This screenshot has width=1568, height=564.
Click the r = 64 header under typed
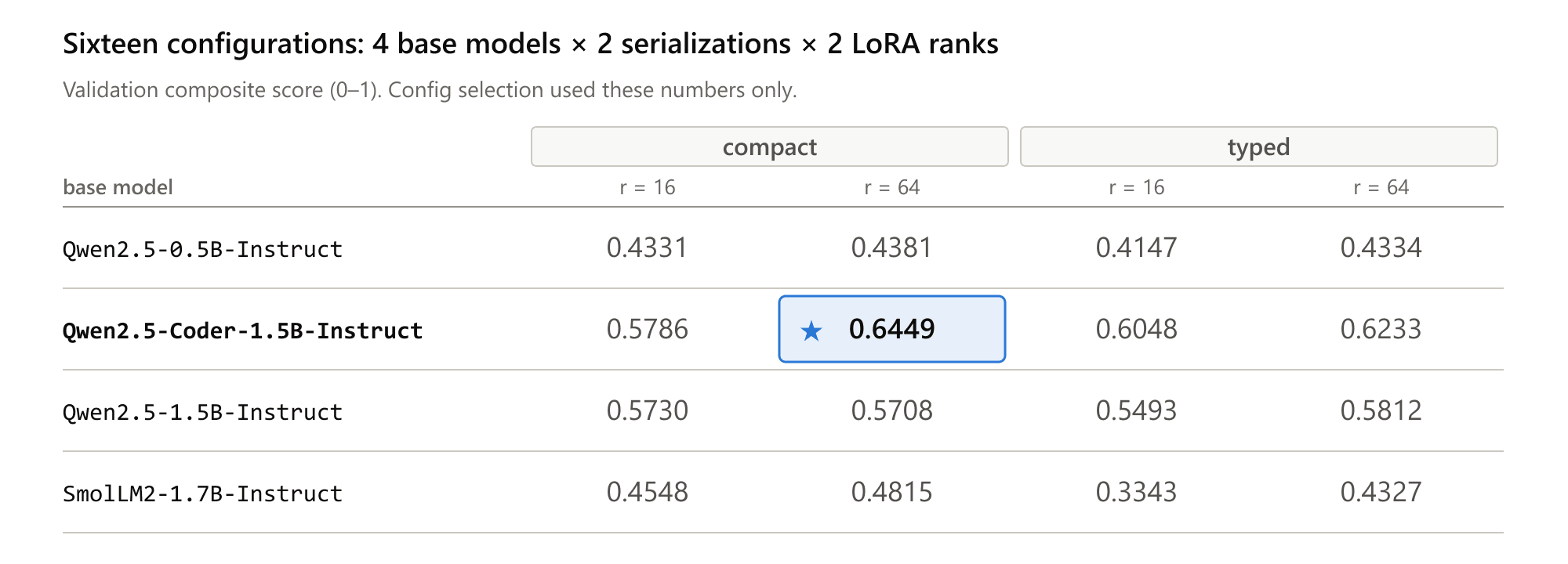1381,187
